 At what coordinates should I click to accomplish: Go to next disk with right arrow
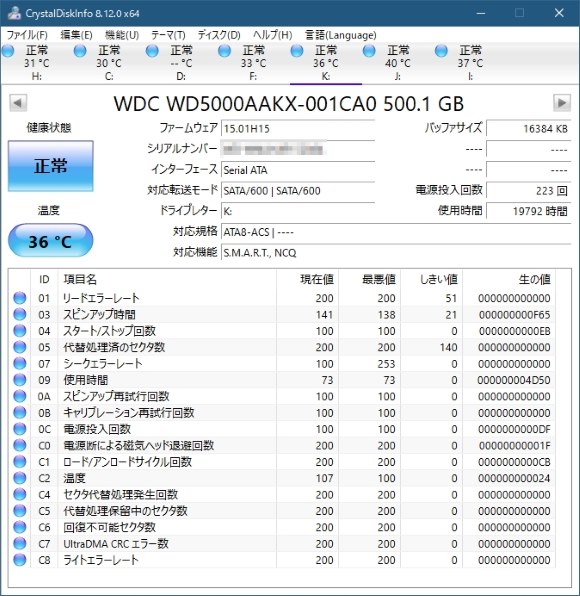pyautogui.click(x=562, y=103)
